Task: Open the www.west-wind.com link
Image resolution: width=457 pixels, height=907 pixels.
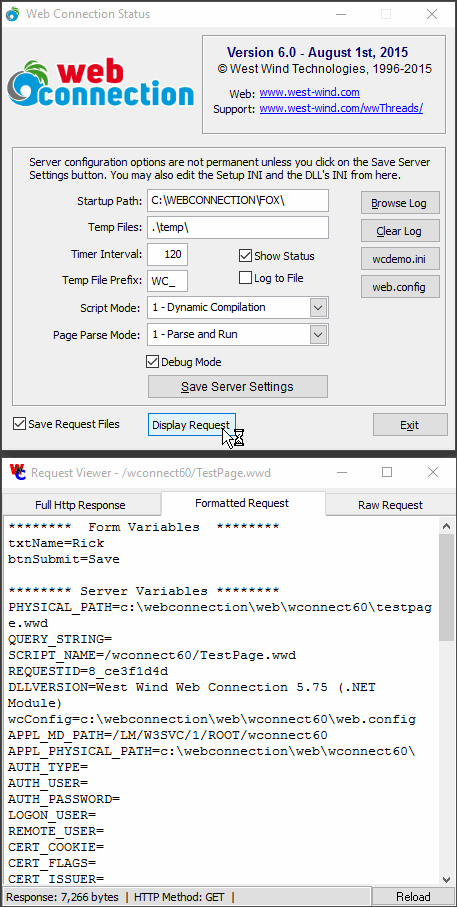Action: point(309,93)
